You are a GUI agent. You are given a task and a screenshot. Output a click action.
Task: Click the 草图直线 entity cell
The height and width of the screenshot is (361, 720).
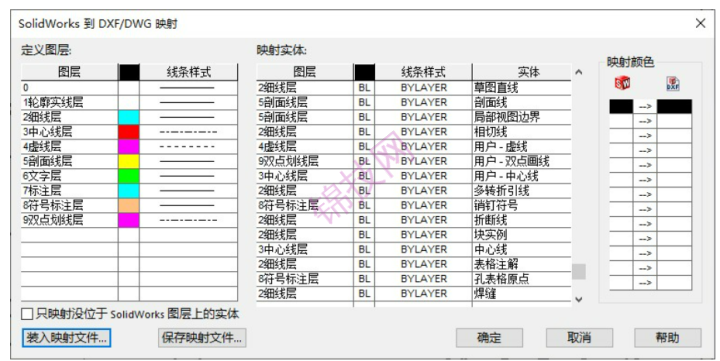pyautogui.click(x=522, y=88)
